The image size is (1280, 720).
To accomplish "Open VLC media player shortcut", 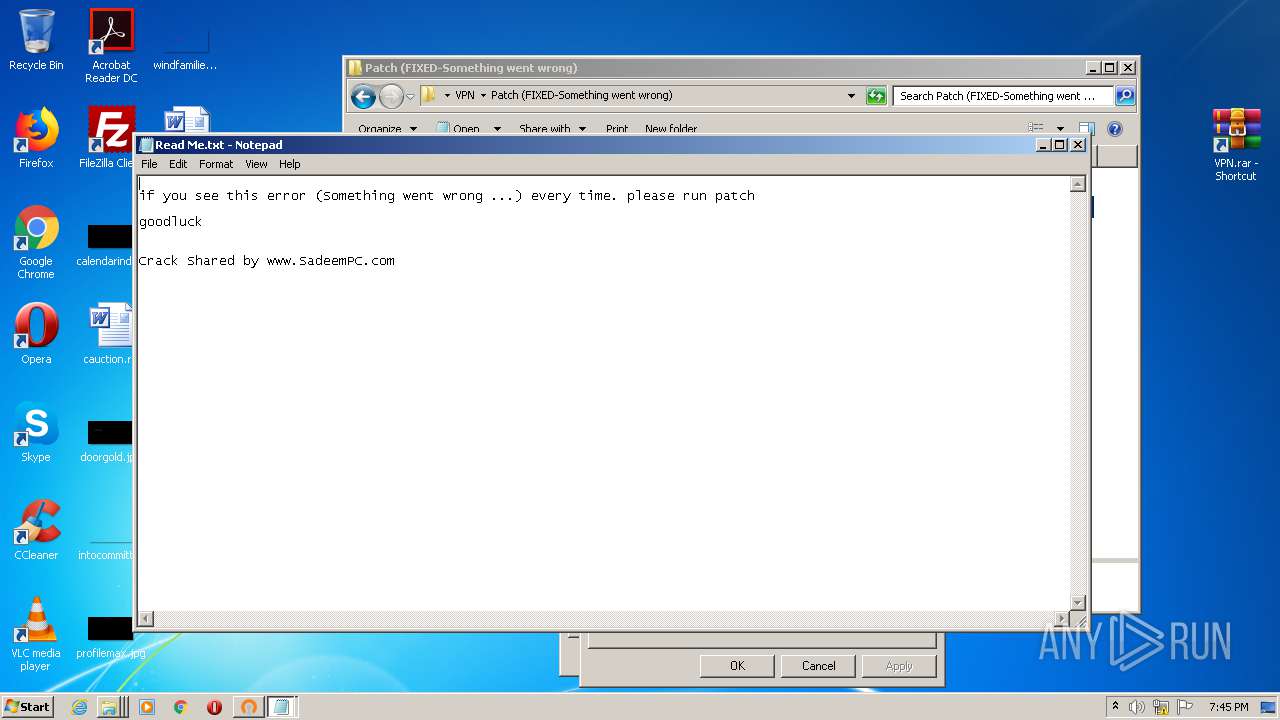I will click(x=36, y=634).
